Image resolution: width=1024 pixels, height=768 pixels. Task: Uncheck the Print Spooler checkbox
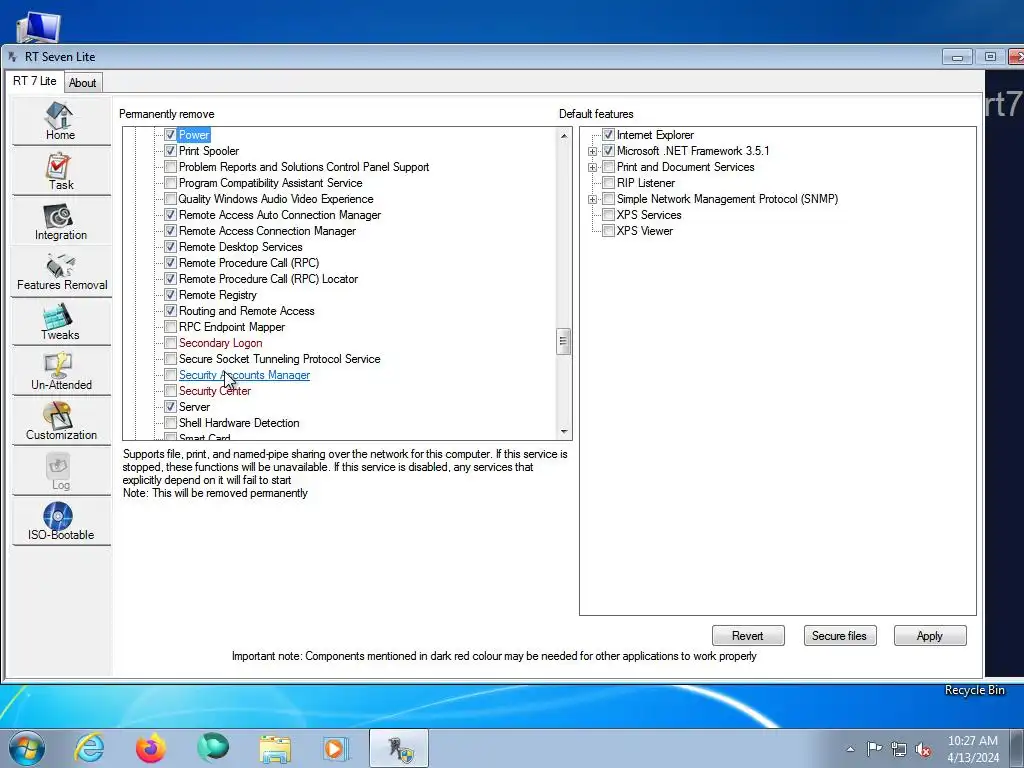(170, 151)
